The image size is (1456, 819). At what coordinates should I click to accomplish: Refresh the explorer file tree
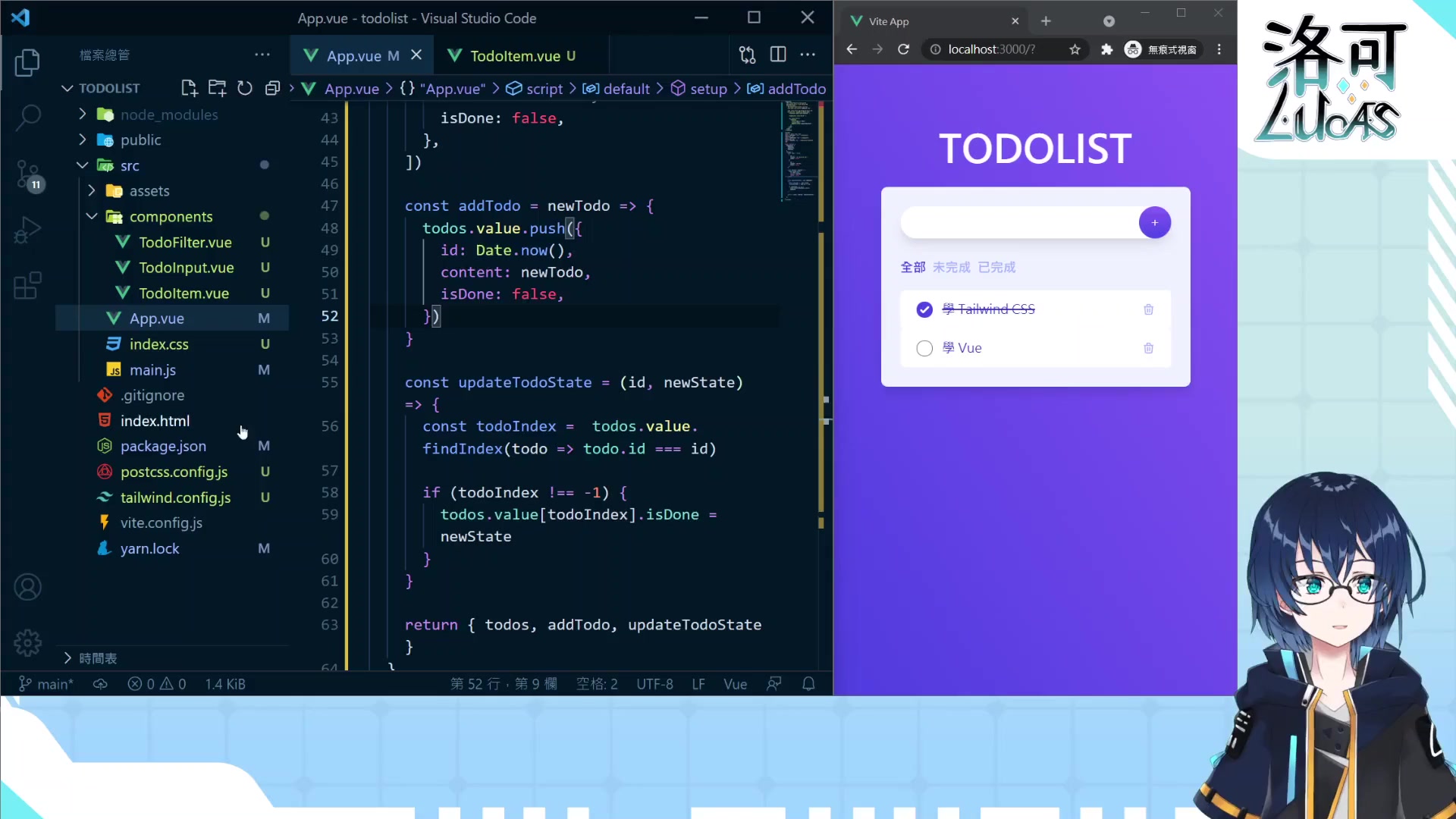click(x=244, y=88)
